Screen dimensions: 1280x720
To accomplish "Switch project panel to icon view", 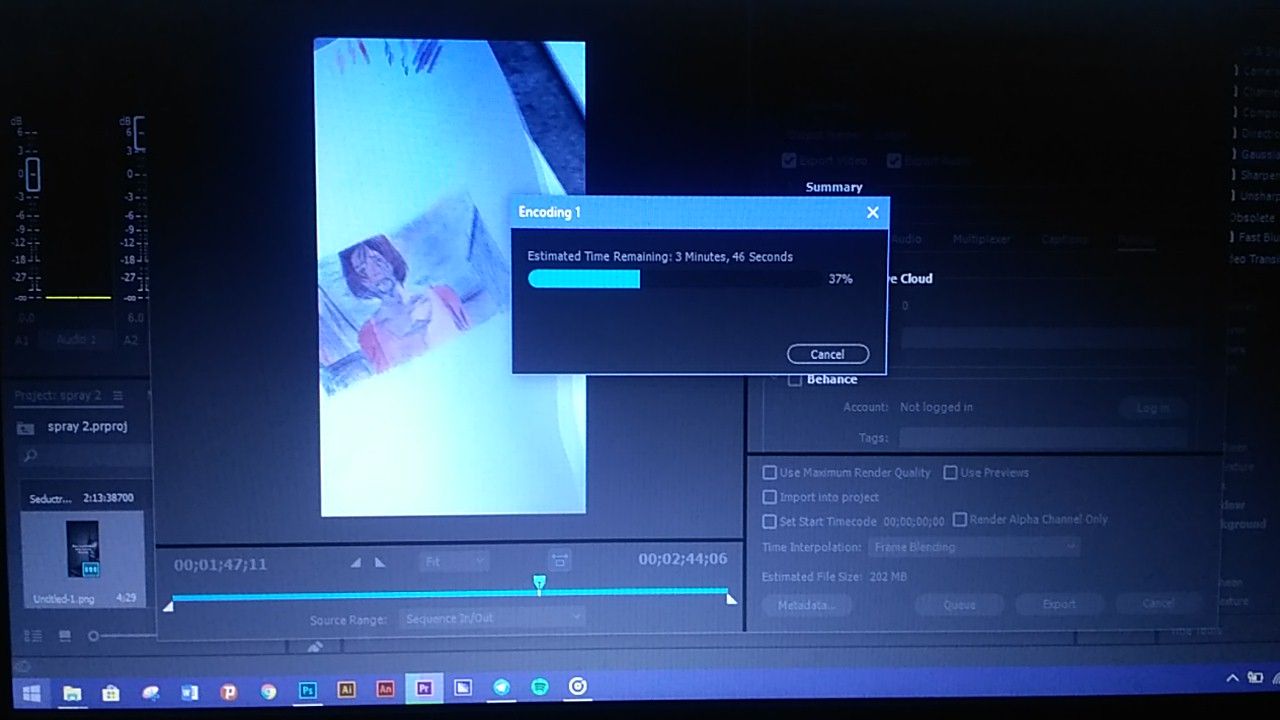I will coord(65,636).
